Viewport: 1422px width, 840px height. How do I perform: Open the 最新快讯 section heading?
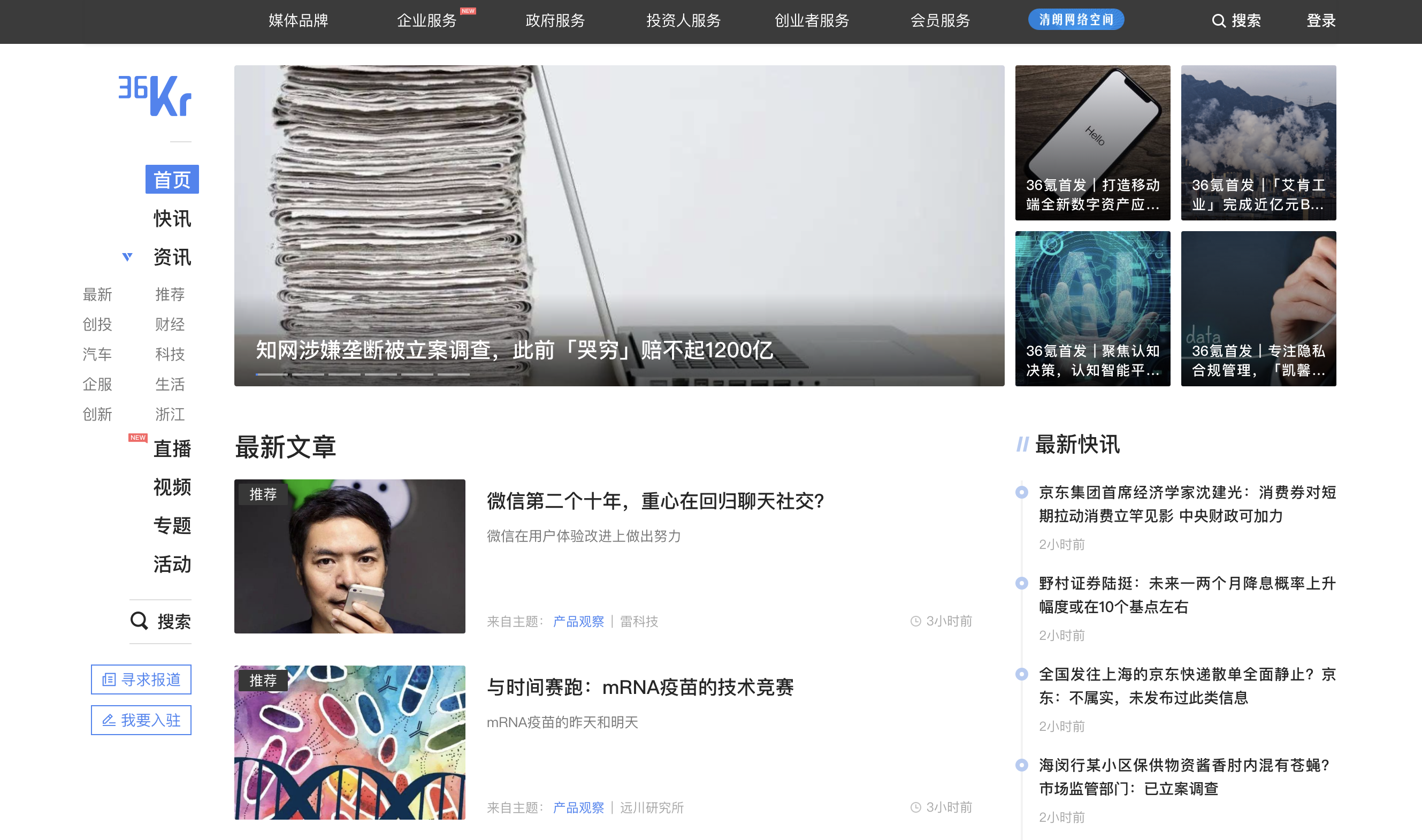pyautogui.click(x=1077, y=444)
